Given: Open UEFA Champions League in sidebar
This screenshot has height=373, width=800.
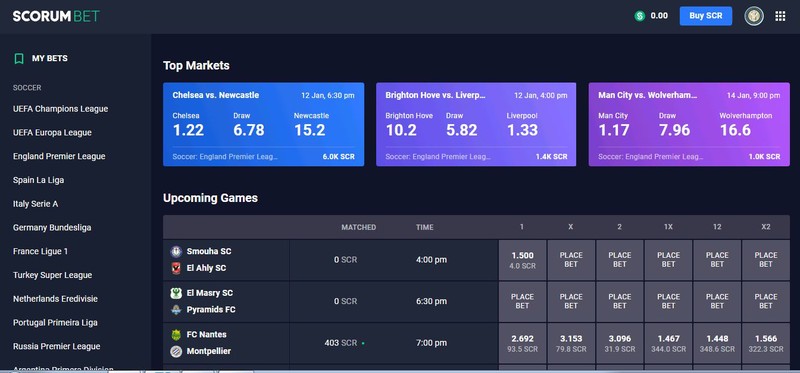Looking at the screenshot, I should tap(61, 109).
